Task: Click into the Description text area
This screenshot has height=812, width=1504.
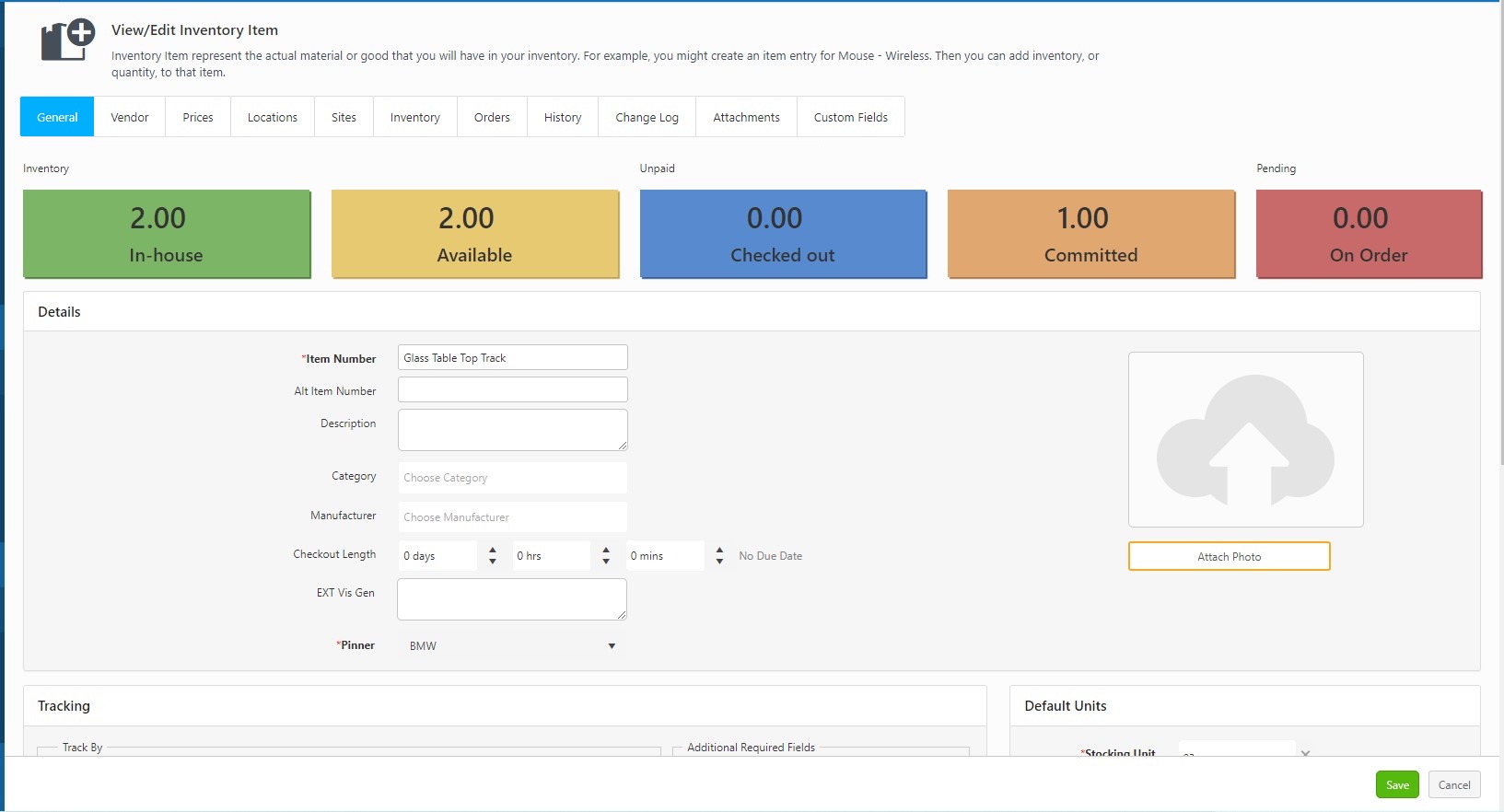Action: point(512,430)
